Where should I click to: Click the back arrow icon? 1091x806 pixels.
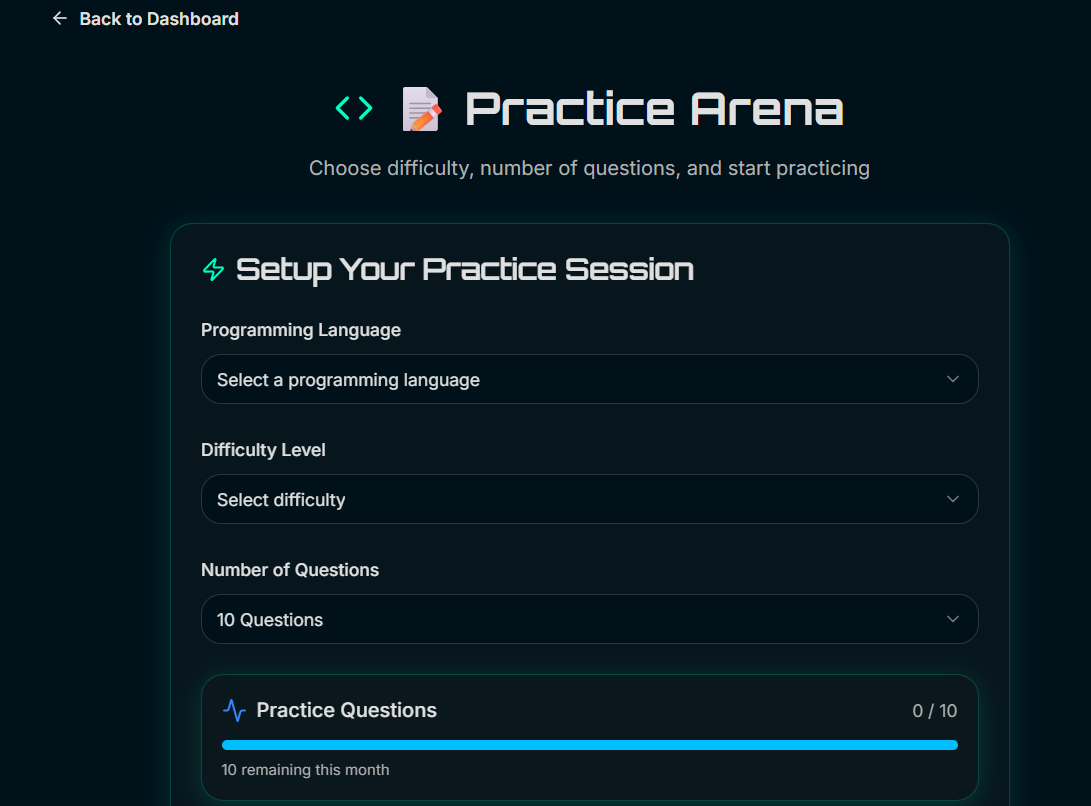point(60,19)
